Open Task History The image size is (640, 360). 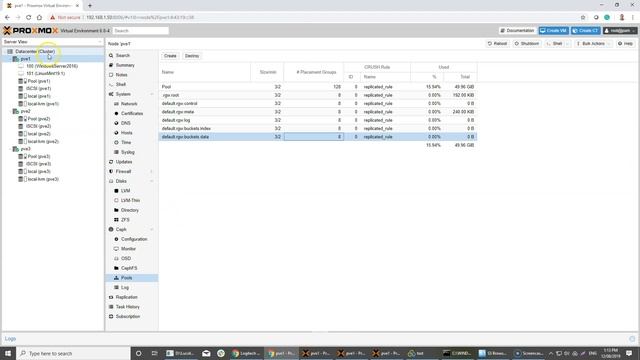[127, 307]
